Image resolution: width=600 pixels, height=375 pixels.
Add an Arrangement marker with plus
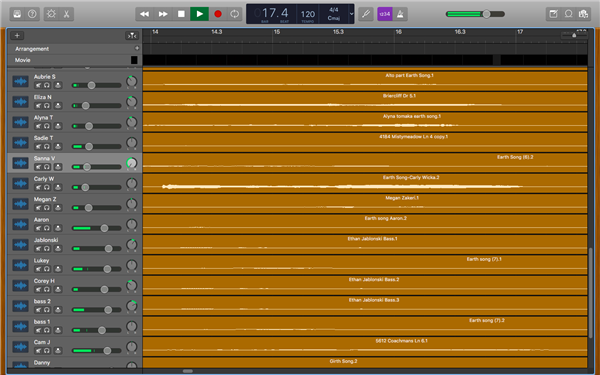pos(137,48)
